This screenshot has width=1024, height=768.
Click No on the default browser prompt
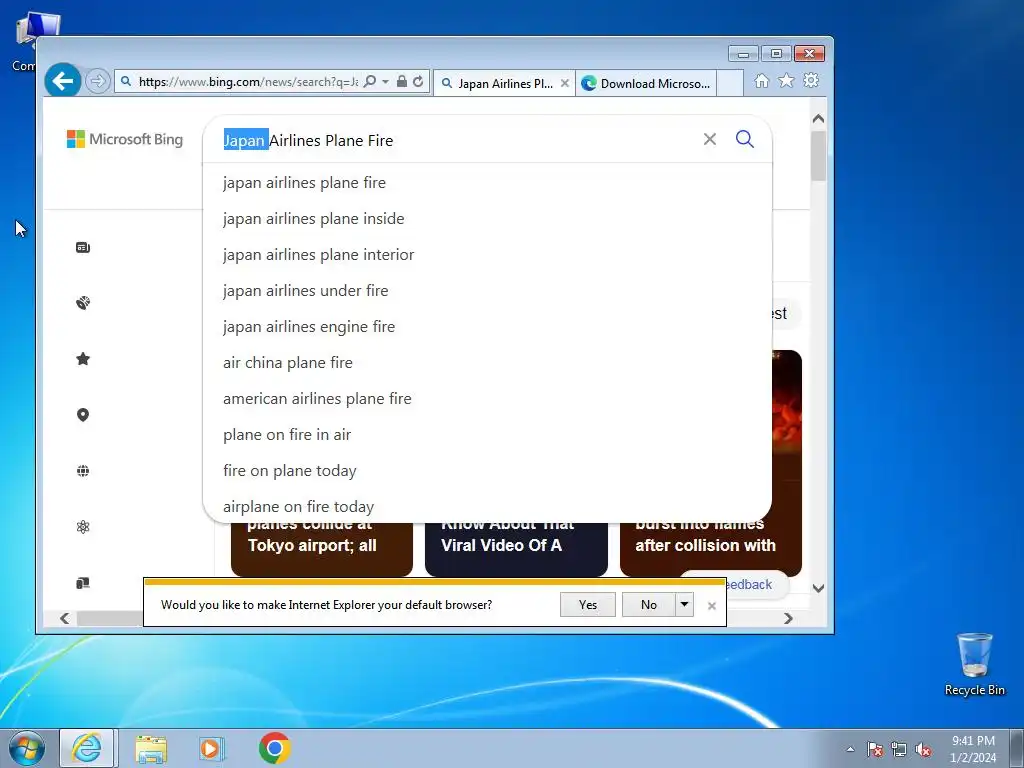tap(648, 605)
